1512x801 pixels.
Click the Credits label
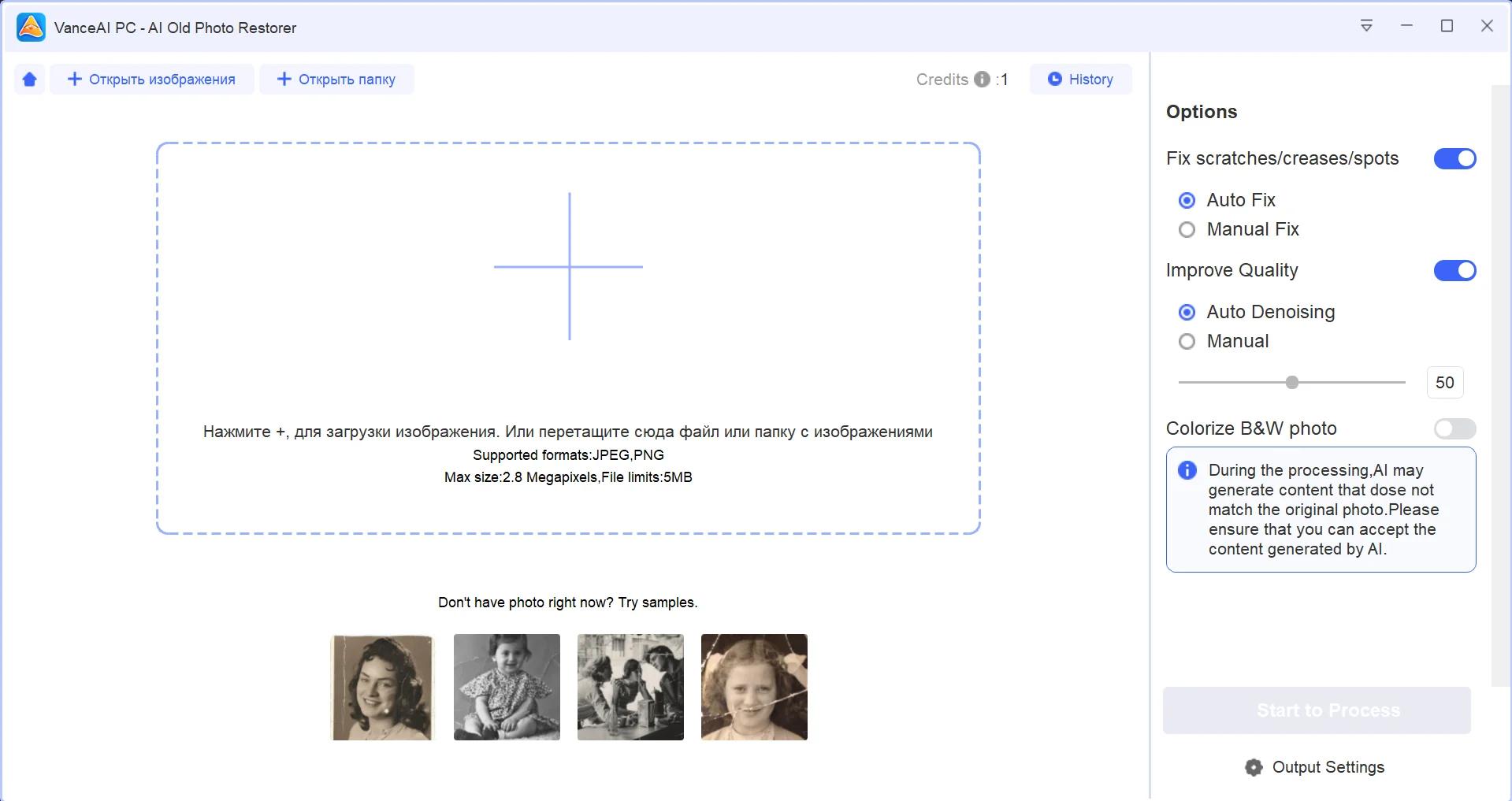point(942,80)
